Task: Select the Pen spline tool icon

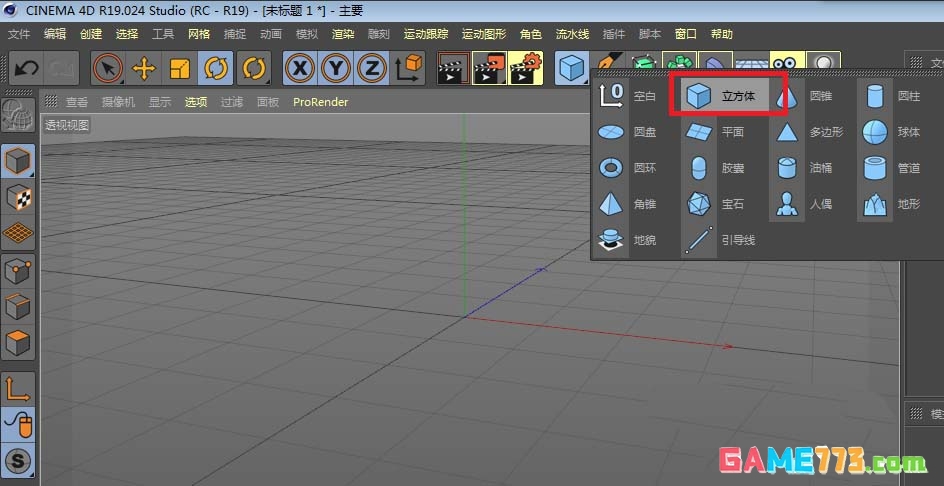Action: pyautogui.click(x=607, y=61)
